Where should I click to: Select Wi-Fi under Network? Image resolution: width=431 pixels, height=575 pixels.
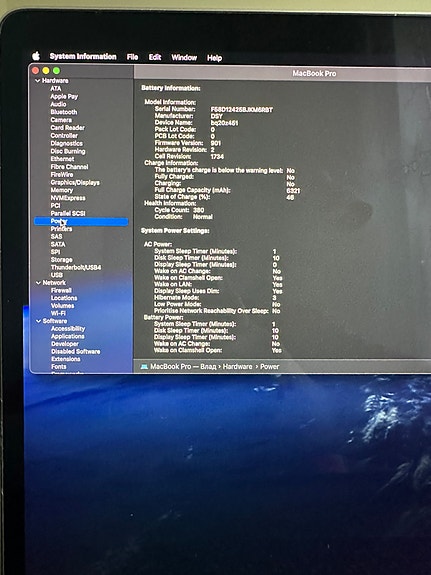[58, 313]
